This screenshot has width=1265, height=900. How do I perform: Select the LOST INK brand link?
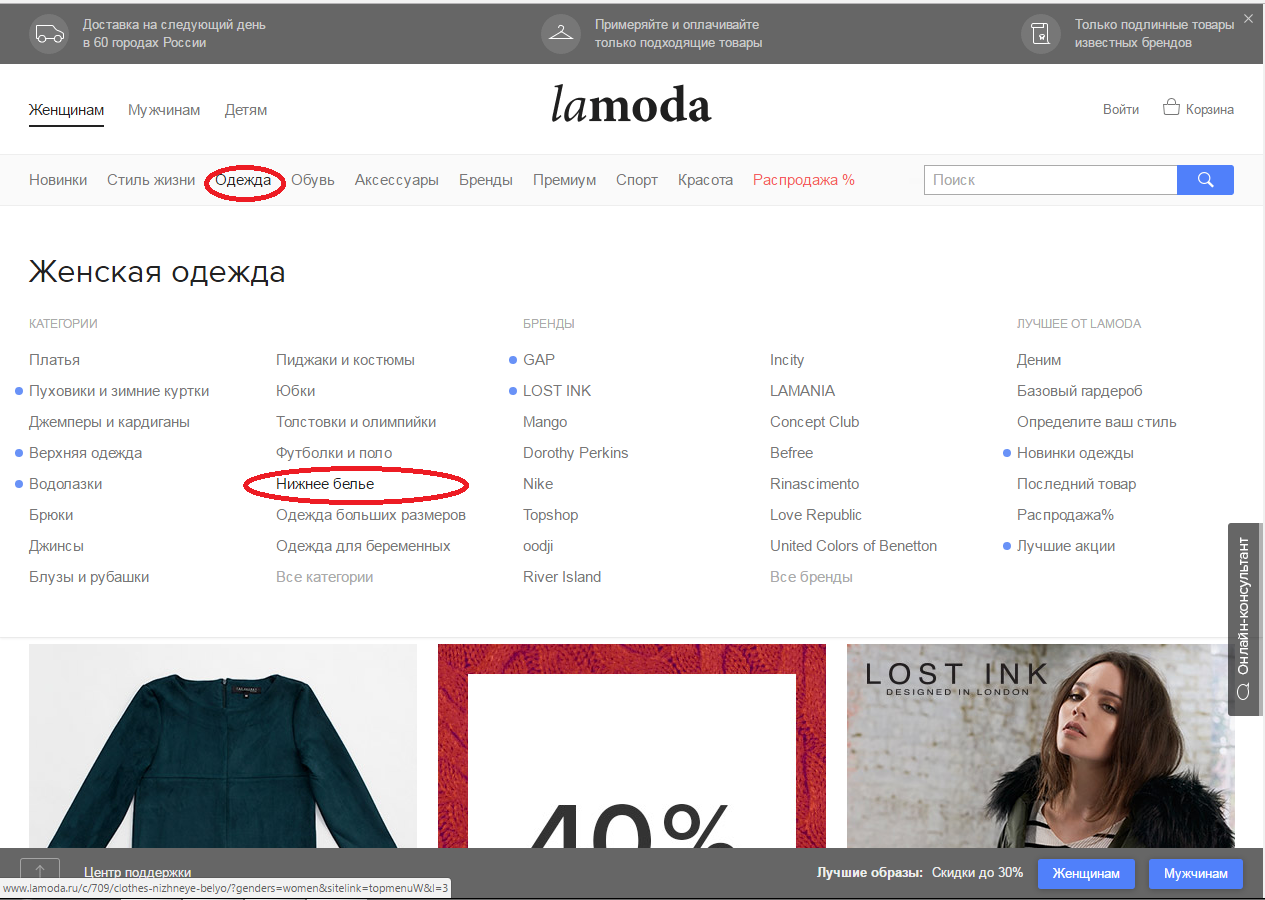click(557, 391)
